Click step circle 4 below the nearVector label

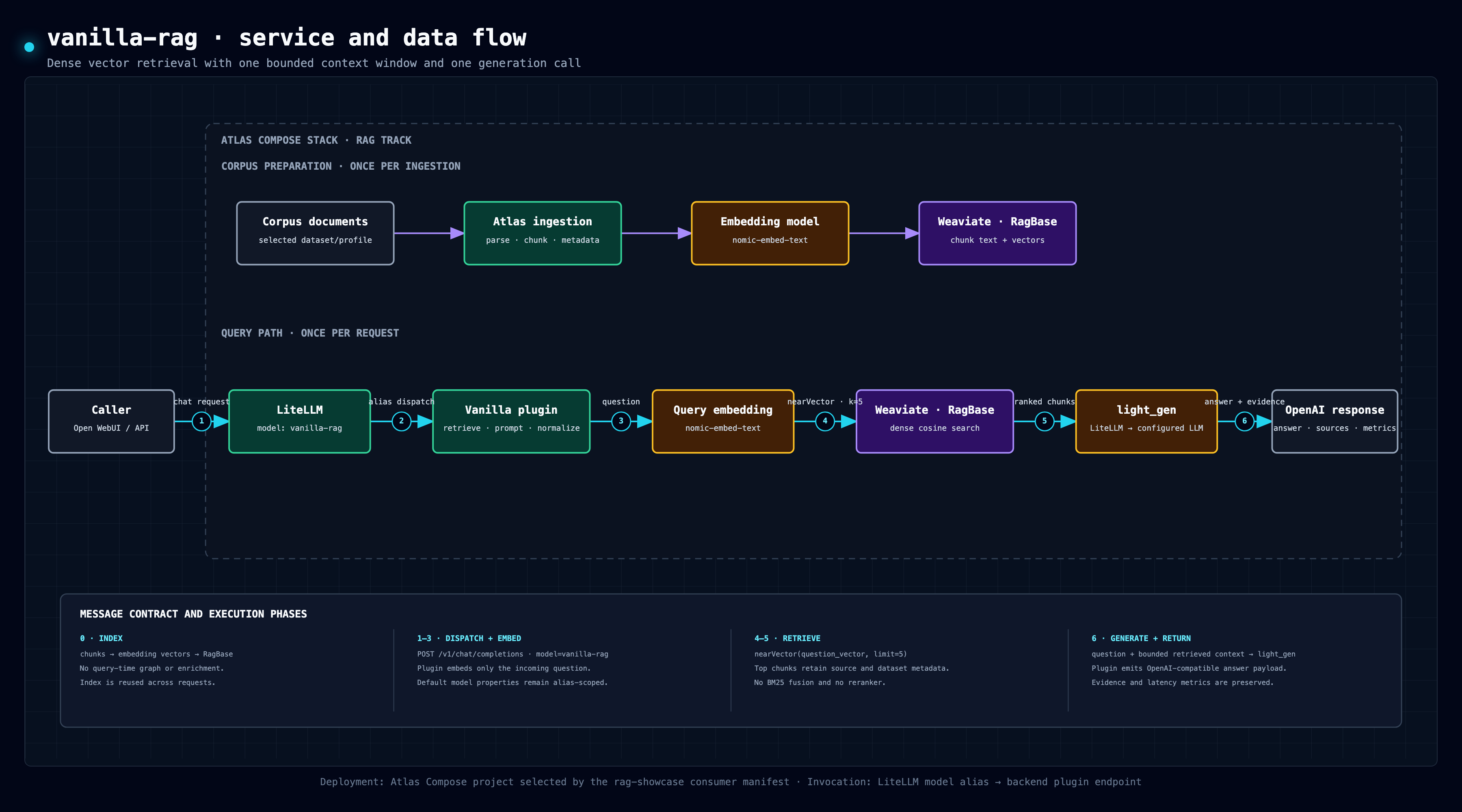point(825,421)
